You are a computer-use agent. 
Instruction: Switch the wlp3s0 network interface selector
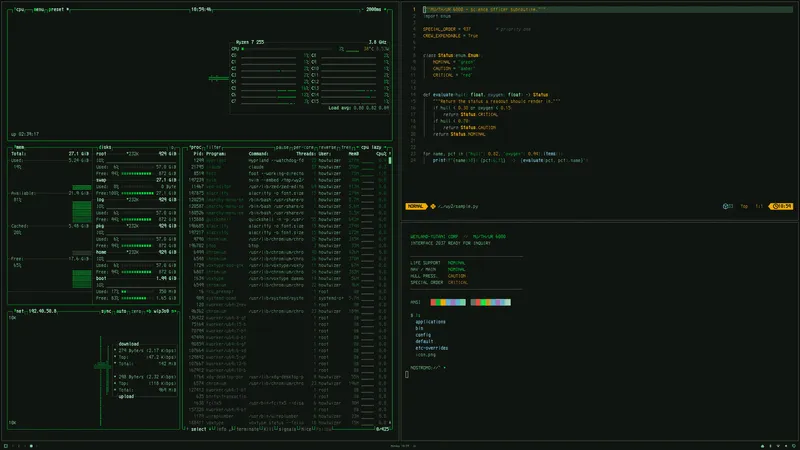(162, 311)
